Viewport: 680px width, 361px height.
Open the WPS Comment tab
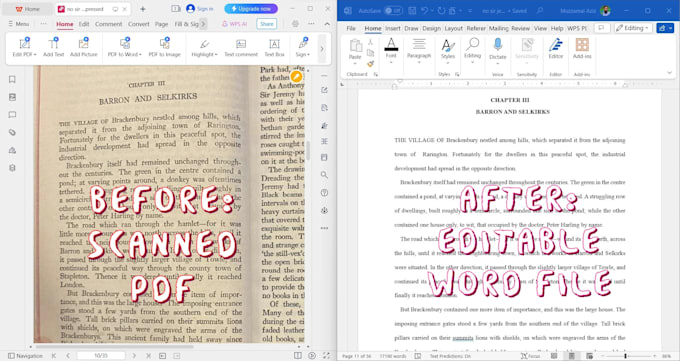tap(109, 24)
